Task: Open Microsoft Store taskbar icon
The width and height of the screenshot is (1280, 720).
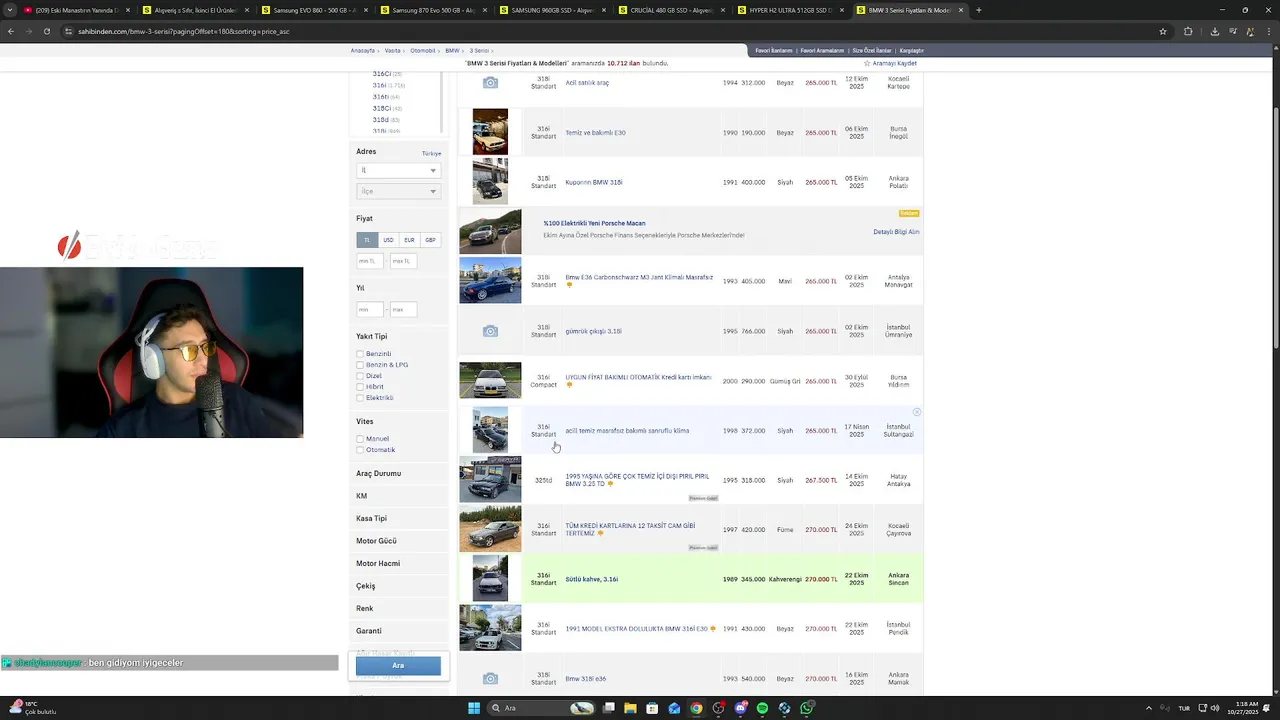Action: point(652,708)
